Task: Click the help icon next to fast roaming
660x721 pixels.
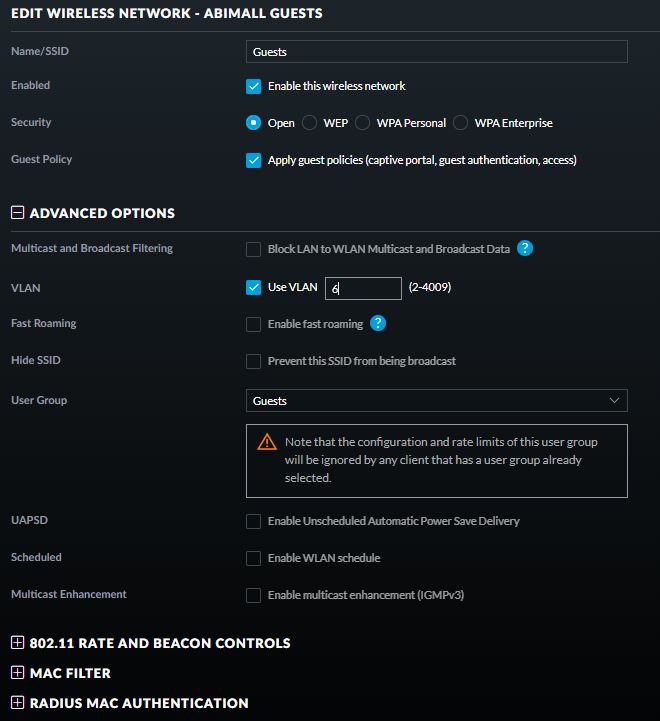Action: coord(378,323)
